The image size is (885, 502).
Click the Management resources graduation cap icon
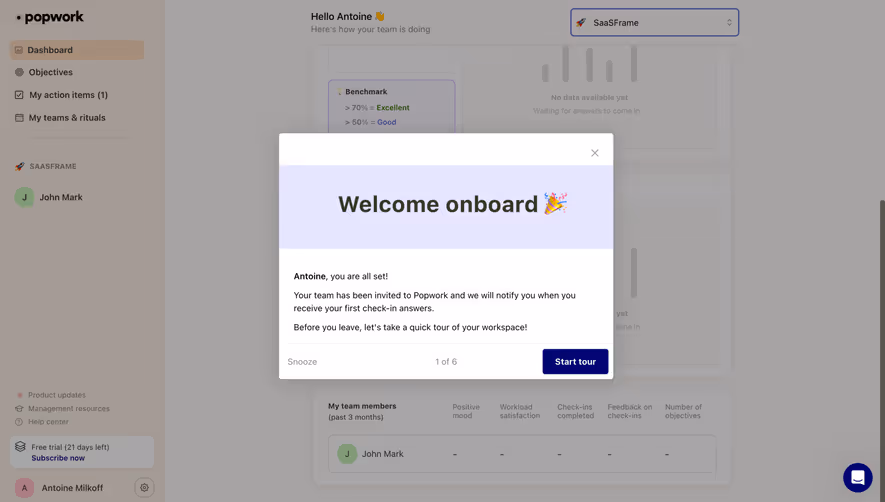coord(19,408)
